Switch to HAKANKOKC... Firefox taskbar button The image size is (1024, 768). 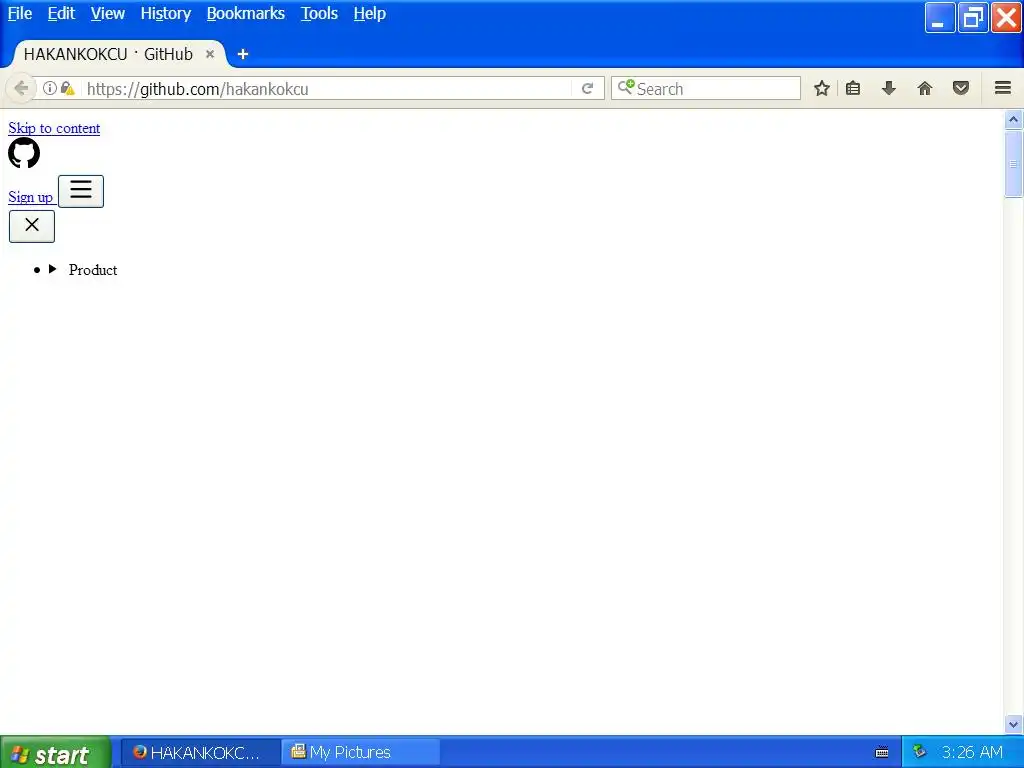click(x=202, y=753)
